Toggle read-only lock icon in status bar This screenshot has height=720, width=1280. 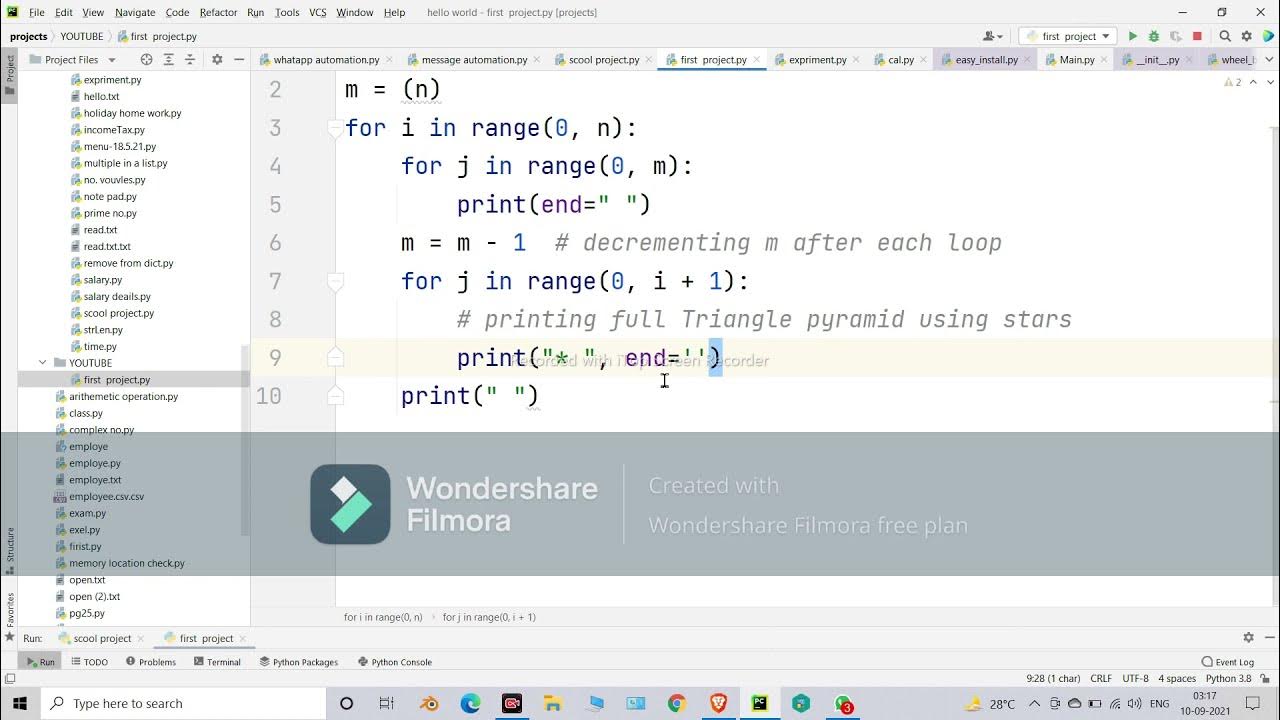tap(1266, 679)
